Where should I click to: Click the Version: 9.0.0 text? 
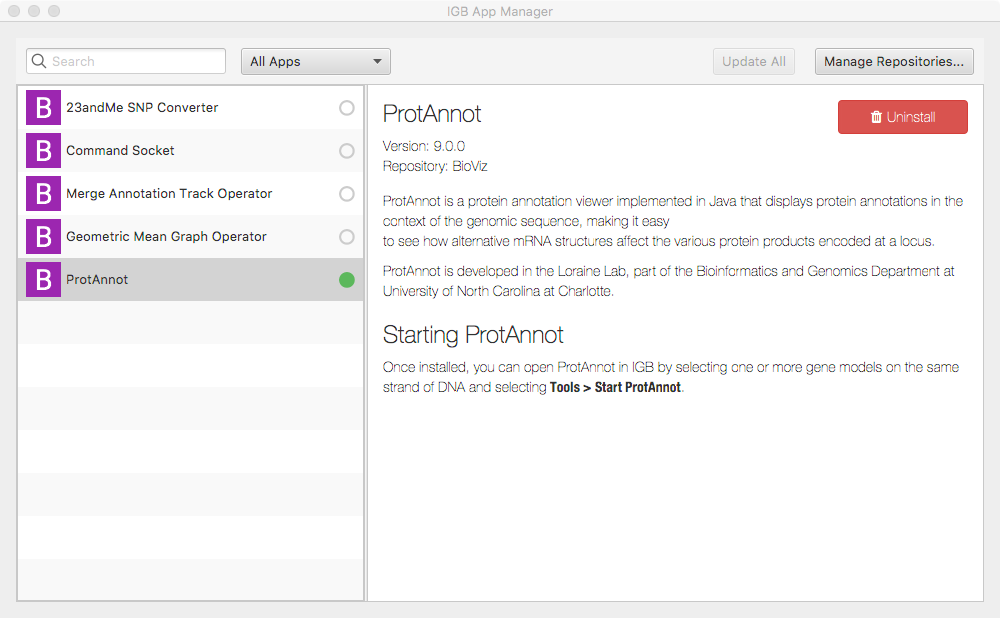tap(423, 146)
